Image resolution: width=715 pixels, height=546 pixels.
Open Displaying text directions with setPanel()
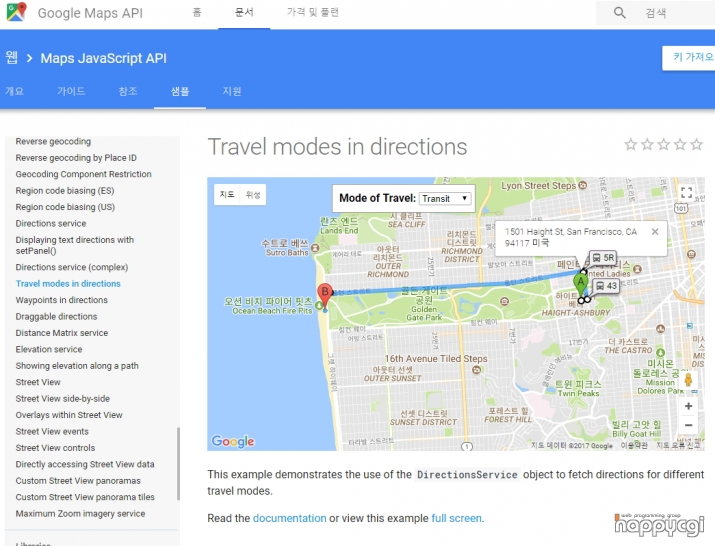point(75,245)
